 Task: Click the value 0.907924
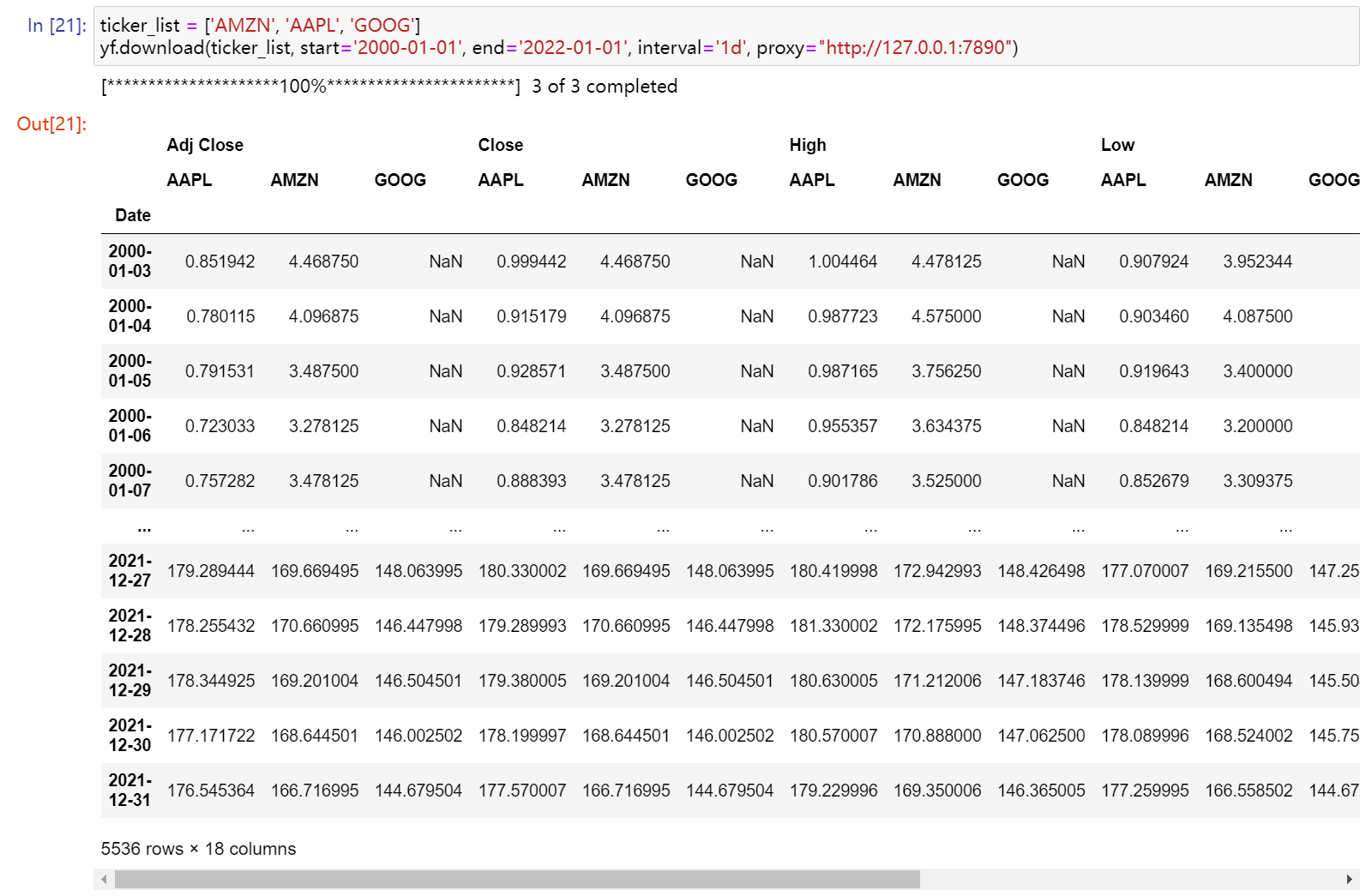[1153, 262]
